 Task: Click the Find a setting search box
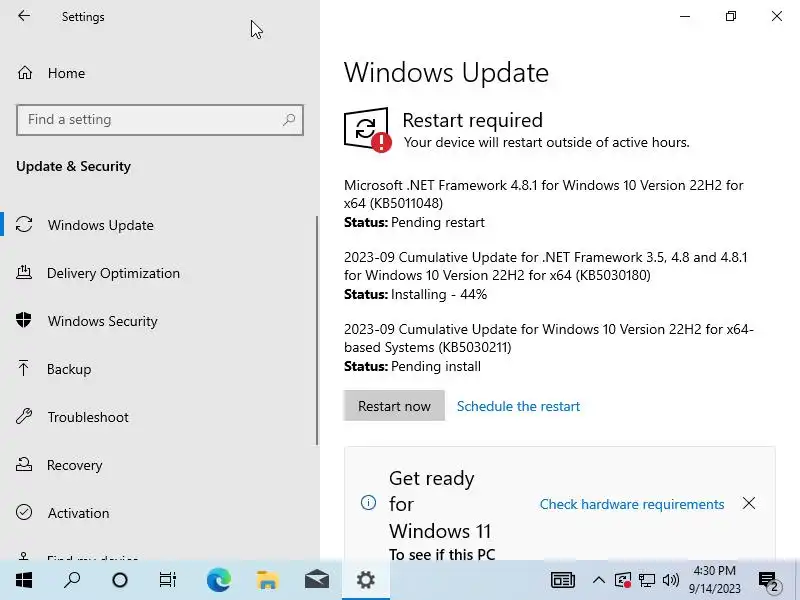[x=160, y=120]
